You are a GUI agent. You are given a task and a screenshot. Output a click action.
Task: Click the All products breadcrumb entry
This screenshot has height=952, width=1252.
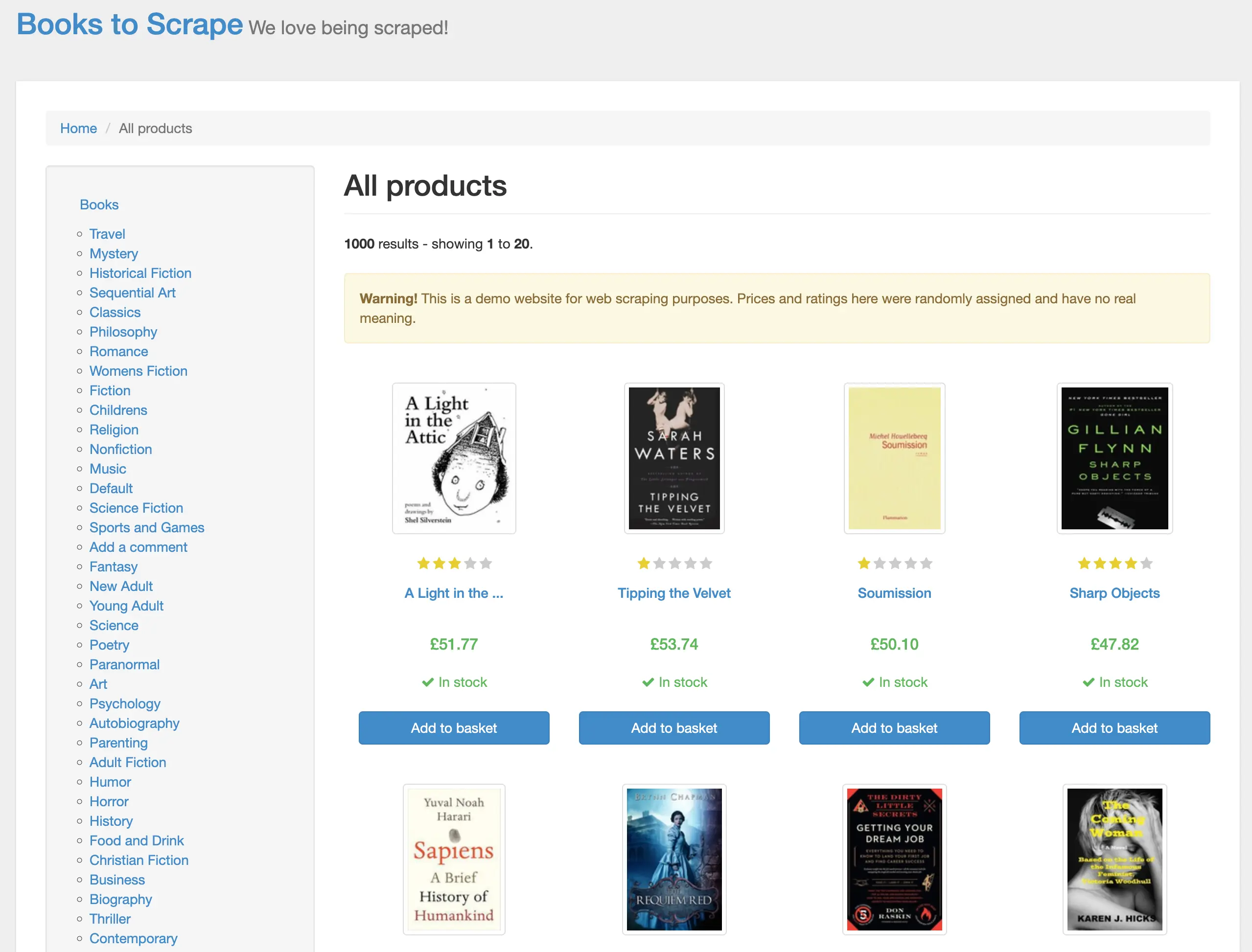click(155, 128)
